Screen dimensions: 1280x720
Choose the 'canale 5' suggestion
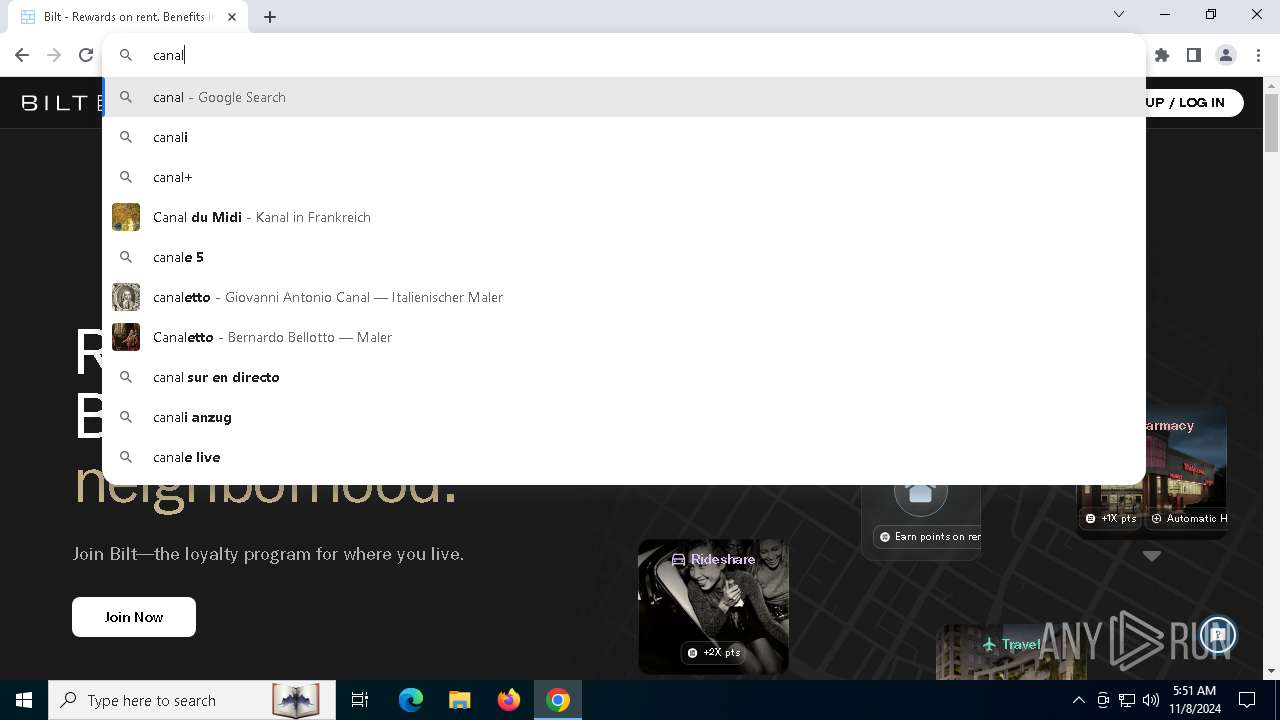[625, 257]
